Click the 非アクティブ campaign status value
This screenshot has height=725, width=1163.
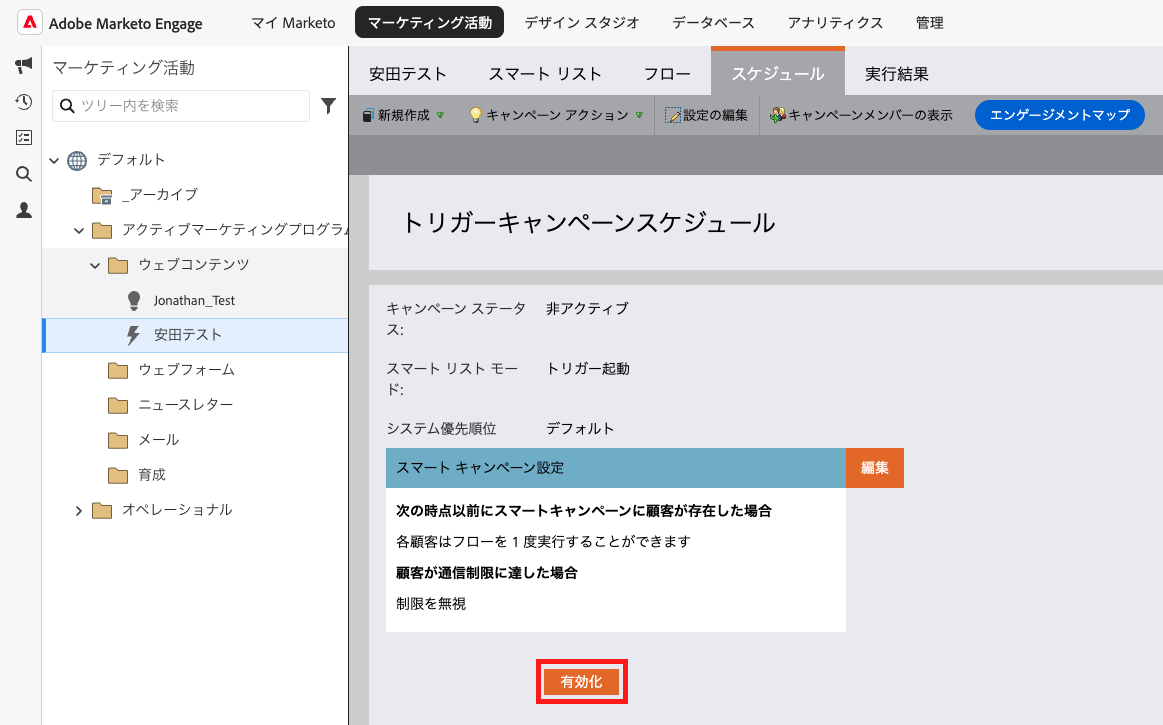587,309
